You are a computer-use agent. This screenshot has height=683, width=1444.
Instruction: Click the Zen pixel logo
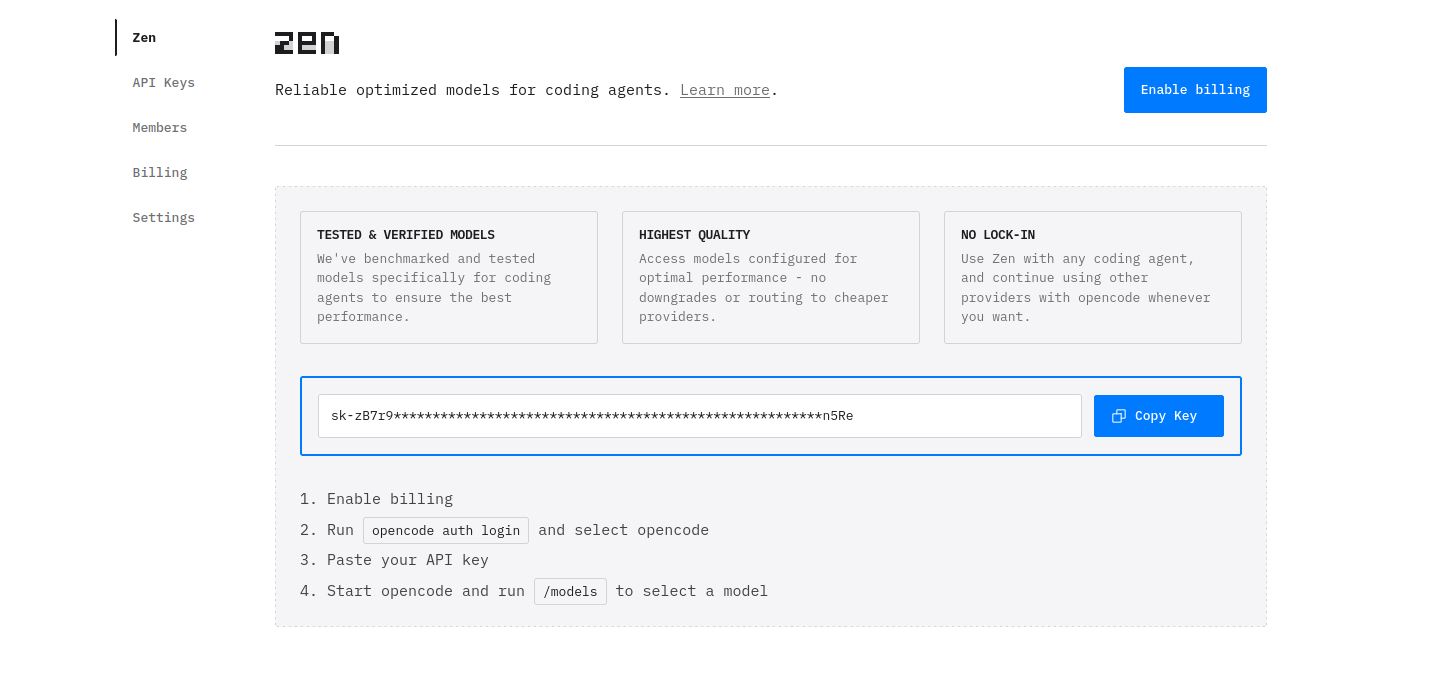307,43
